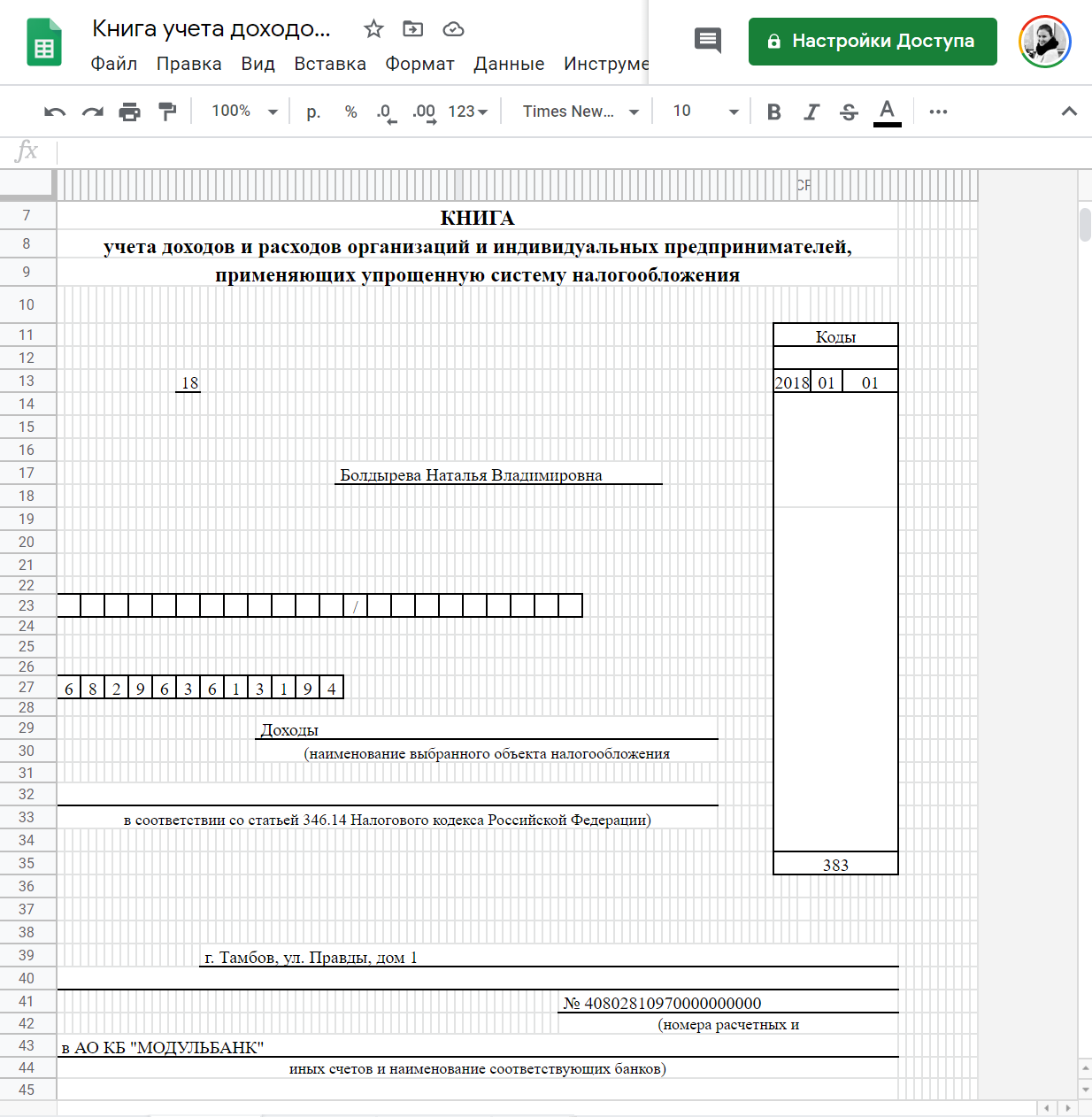
Task: Open the comment history icon
Action: coord(708,41)
